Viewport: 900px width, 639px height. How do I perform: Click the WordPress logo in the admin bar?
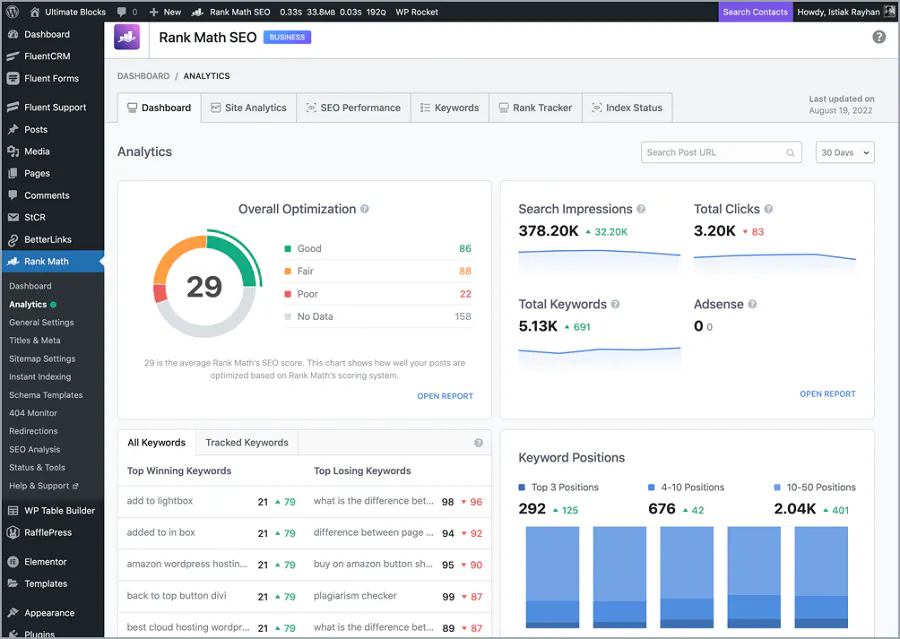pos(14,12)
